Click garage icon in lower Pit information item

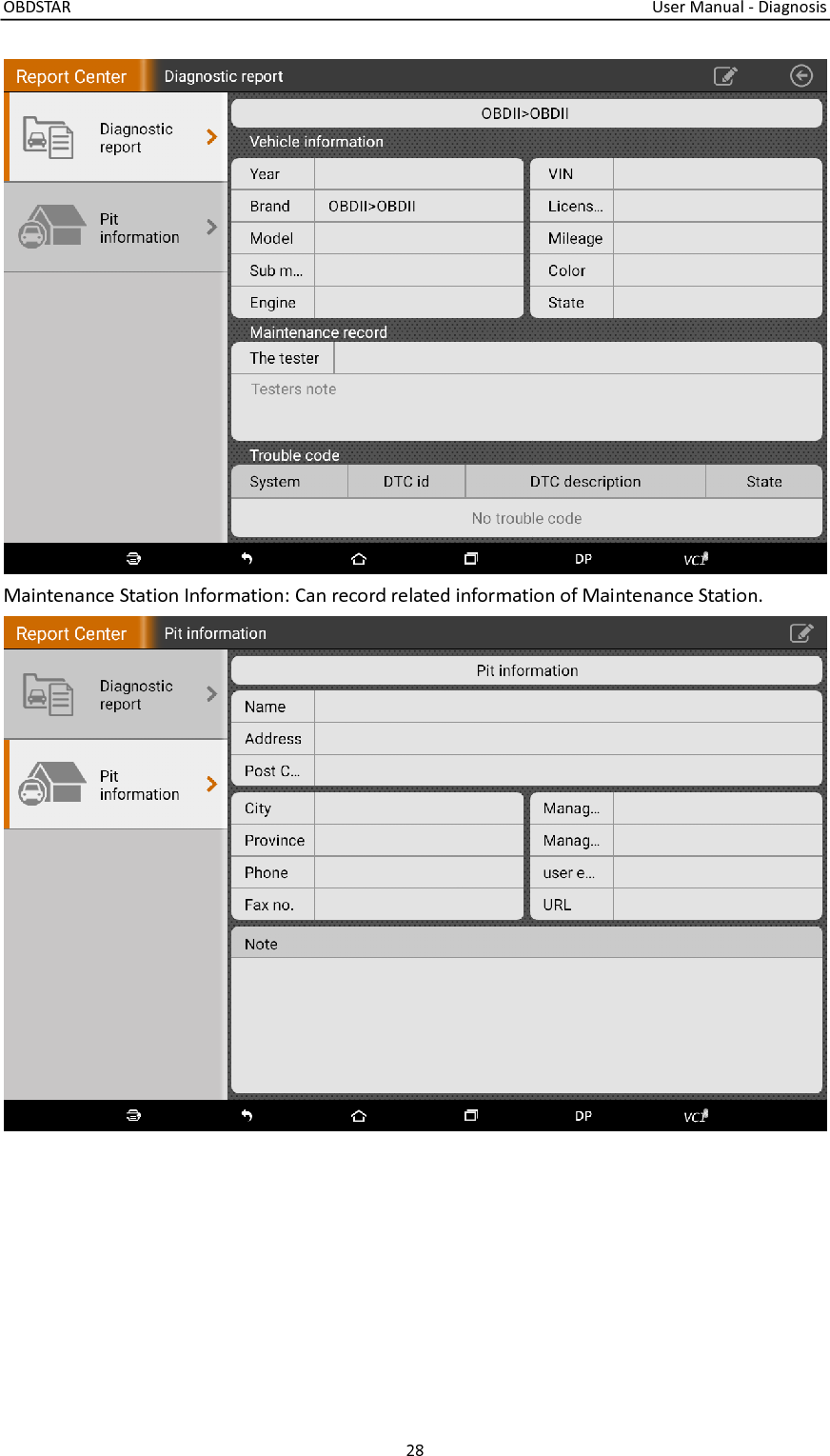(52, 784)
